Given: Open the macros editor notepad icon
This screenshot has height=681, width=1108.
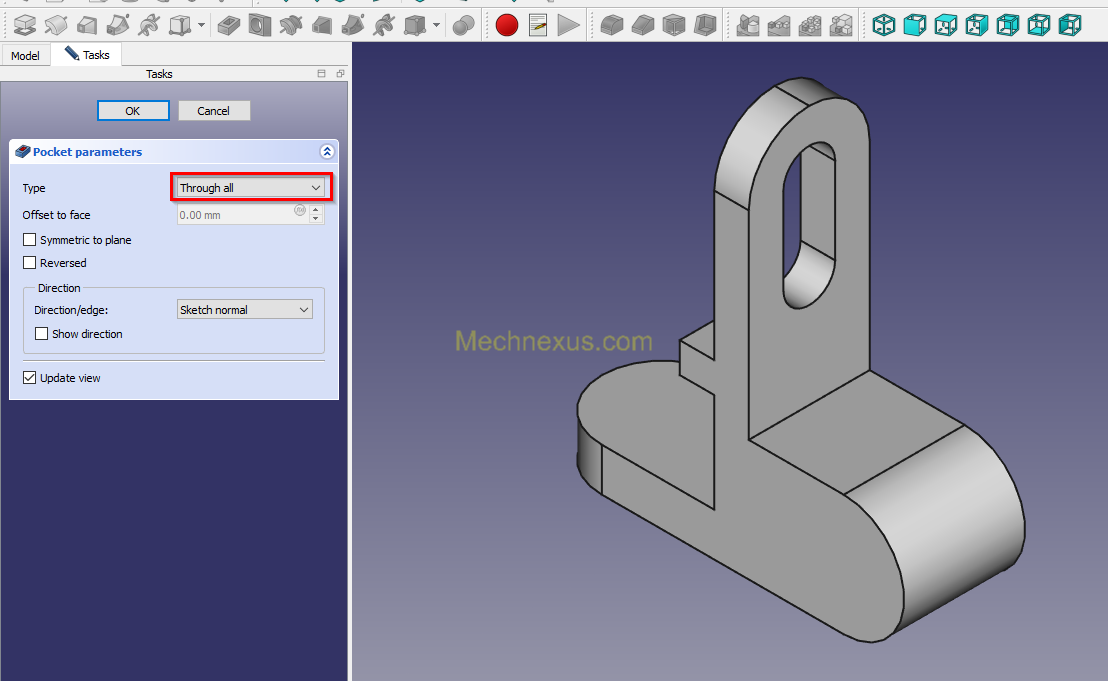Looking at the screenshot, I should click(538, 24).
